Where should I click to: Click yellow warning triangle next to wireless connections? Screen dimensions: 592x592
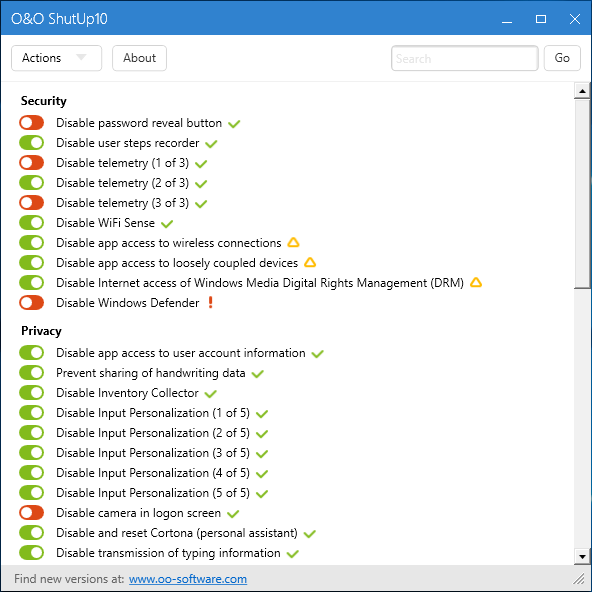(293, 242)
